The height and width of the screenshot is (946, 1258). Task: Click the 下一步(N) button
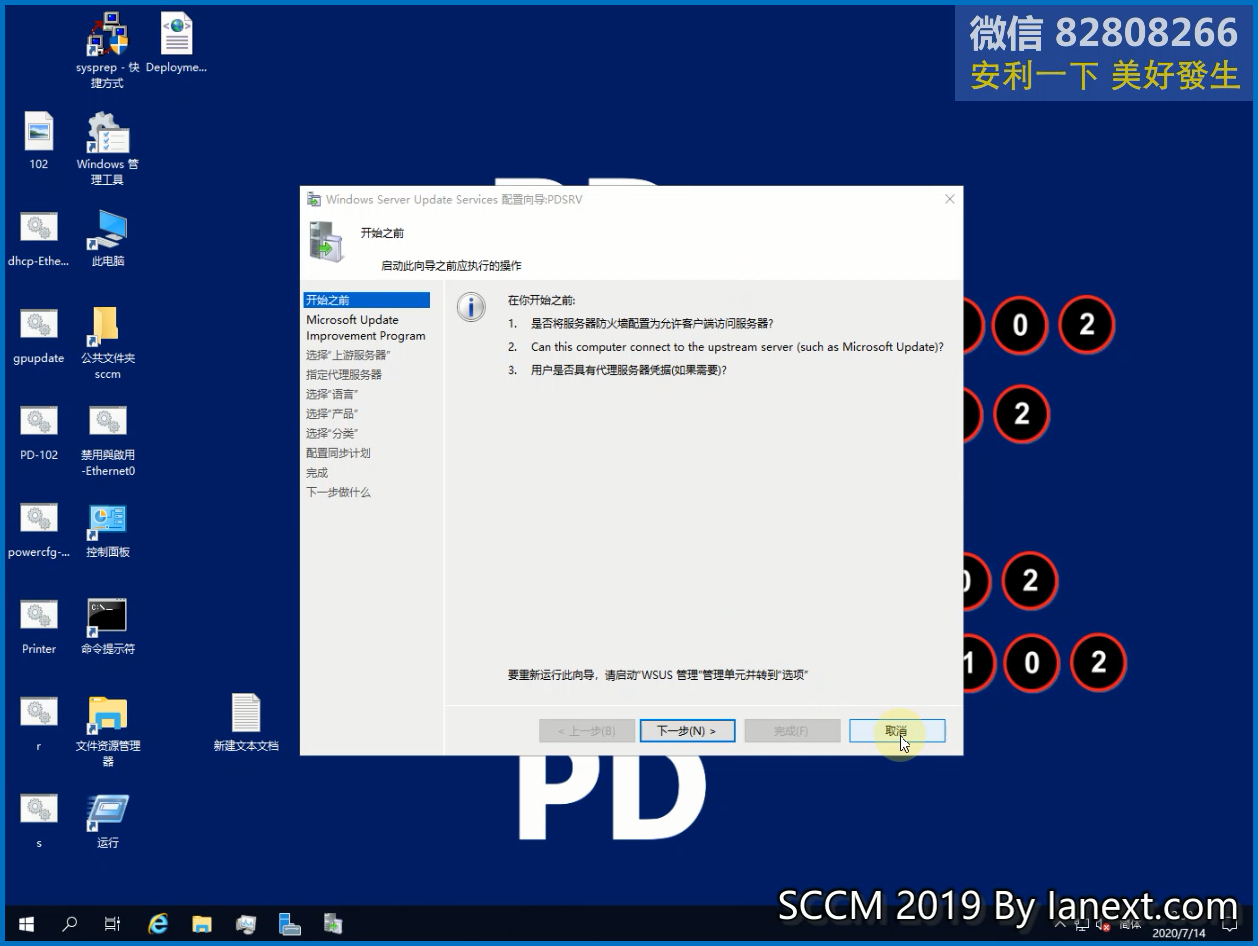click(x=687, y=731)
